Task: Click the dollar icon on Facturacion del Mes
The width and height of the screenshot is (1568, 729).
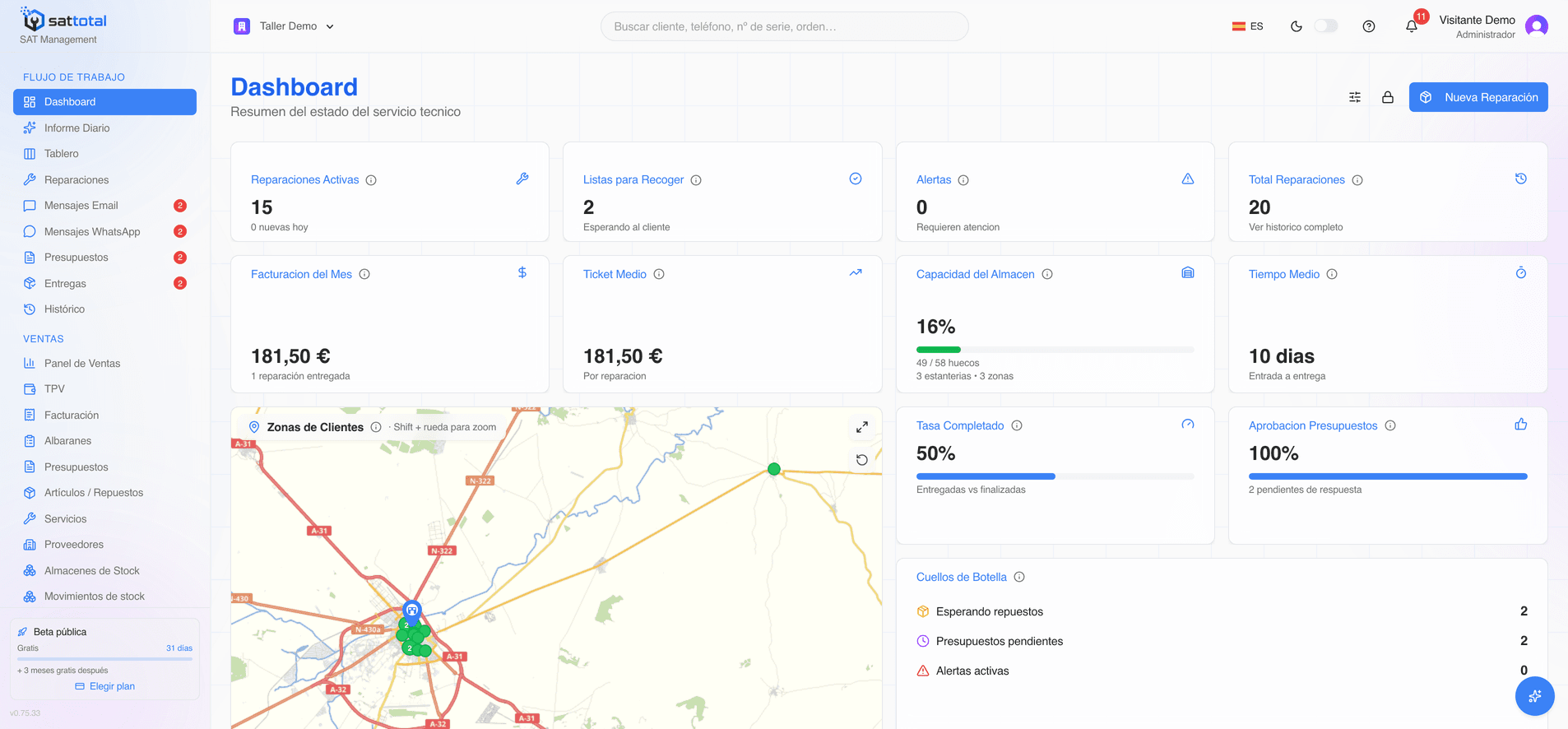Action: click(522, 272)
